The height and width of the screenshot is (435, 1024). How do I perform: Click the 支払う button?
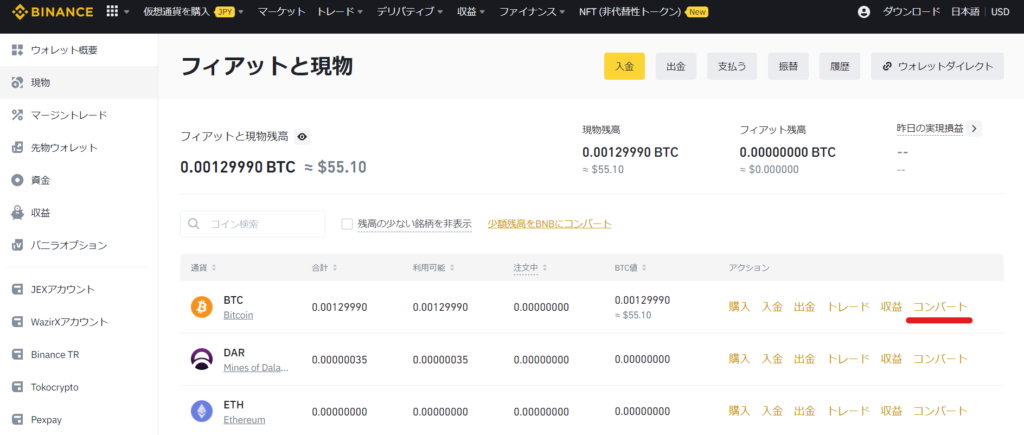pos(732,66)
